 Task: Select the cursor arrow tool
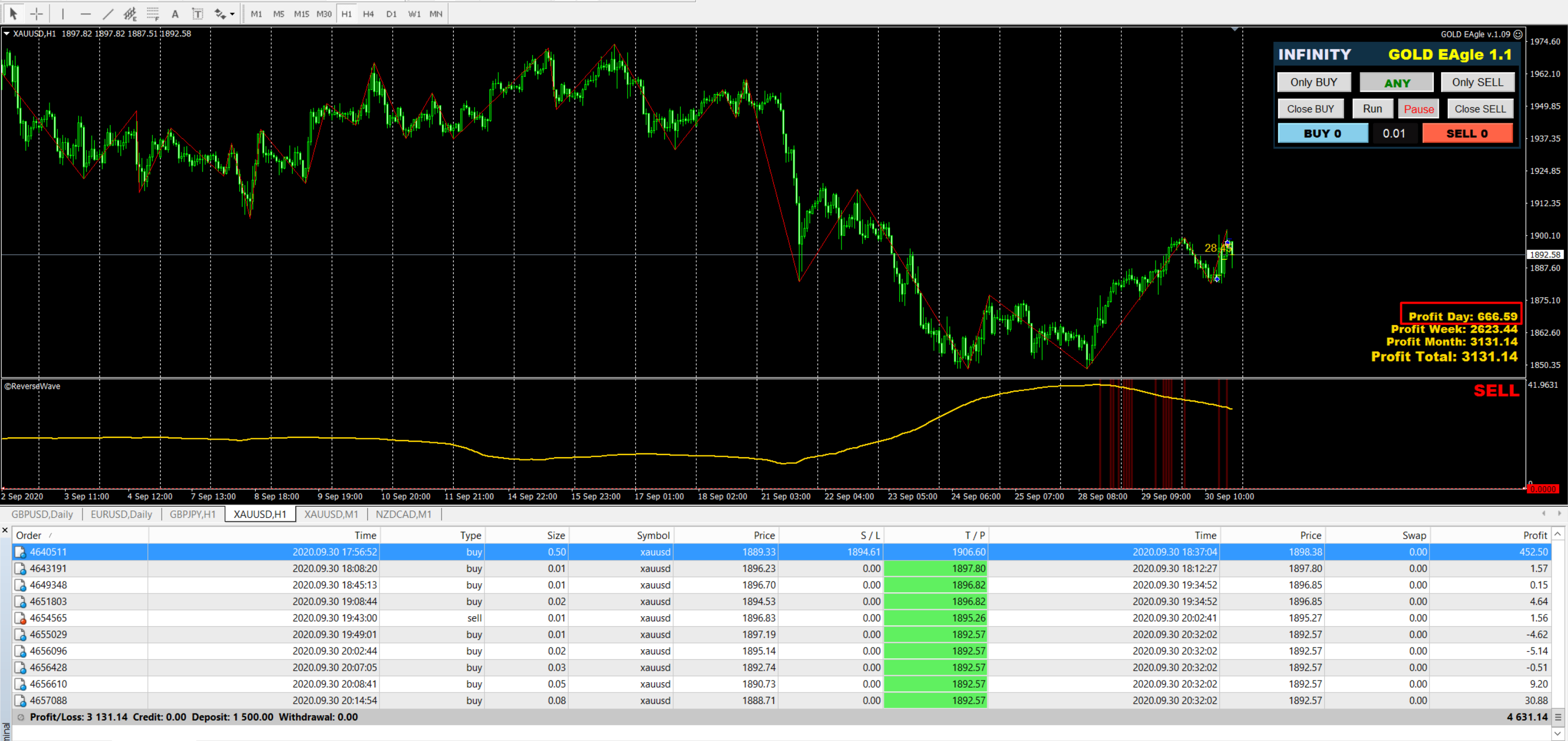[13, 13]
